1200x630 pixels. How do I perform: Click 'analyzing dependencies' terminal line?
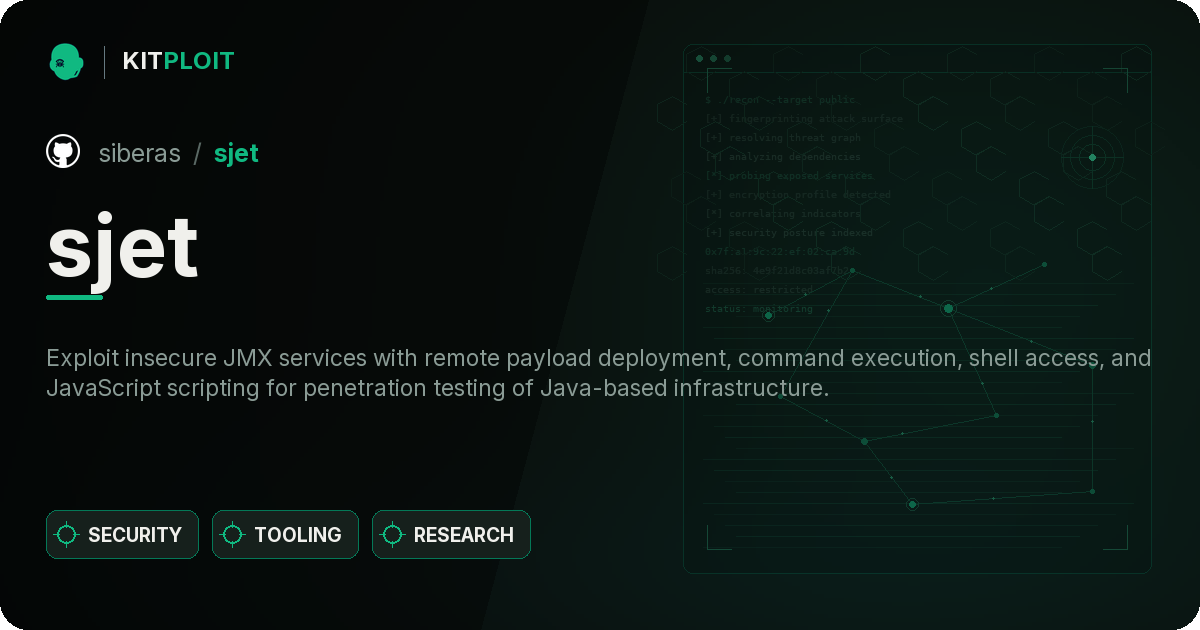783,157
